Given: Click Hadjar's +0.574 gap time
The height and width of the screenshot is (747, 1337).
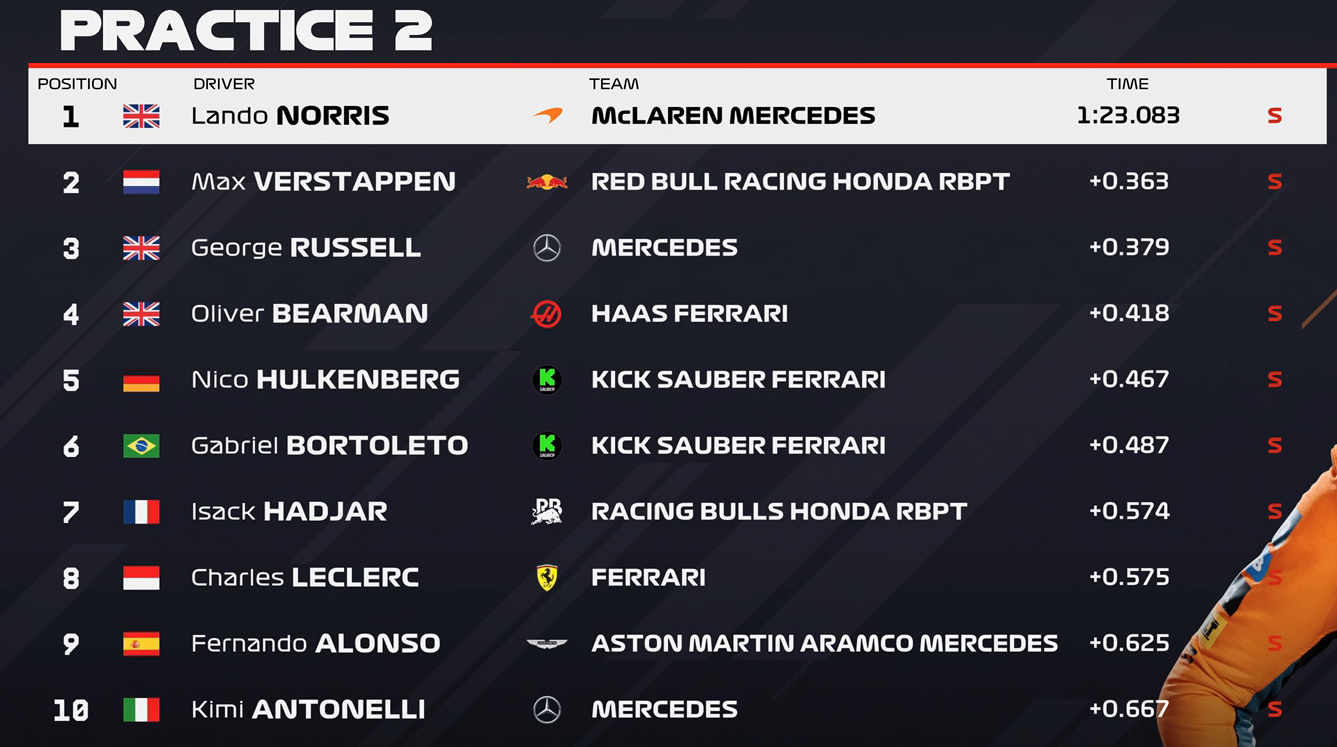Looking at the screenshot, I should coord(1129,512).
